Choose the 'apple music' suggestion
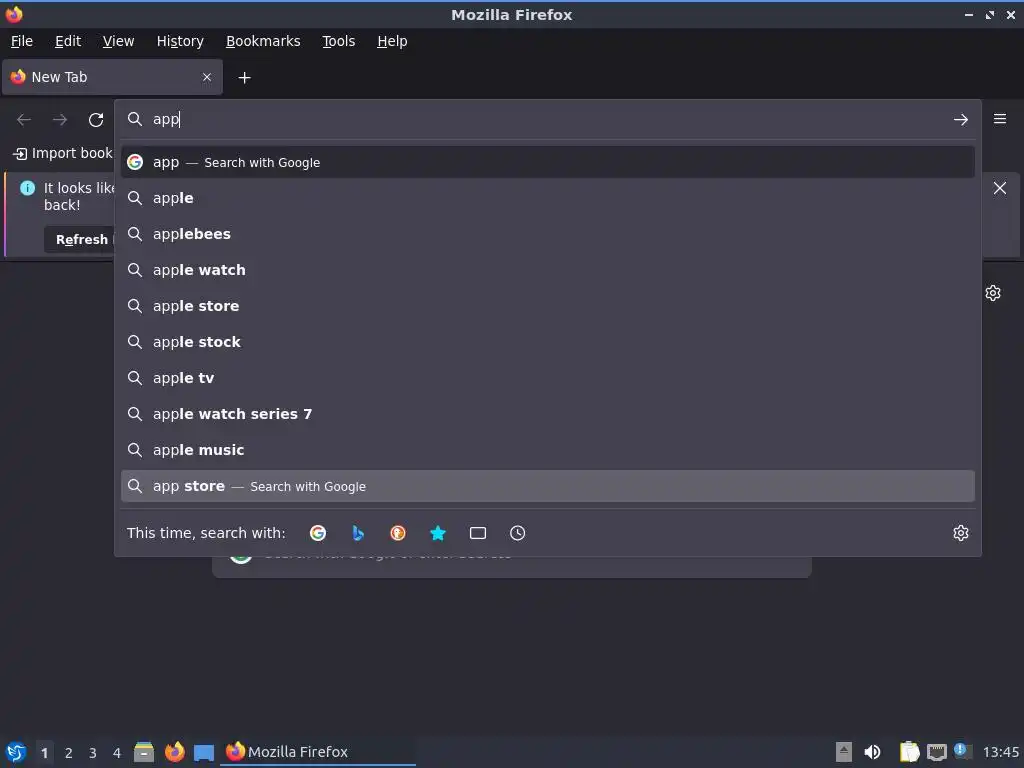Viewport: 1024px width, 768px height. pos(547,450)
